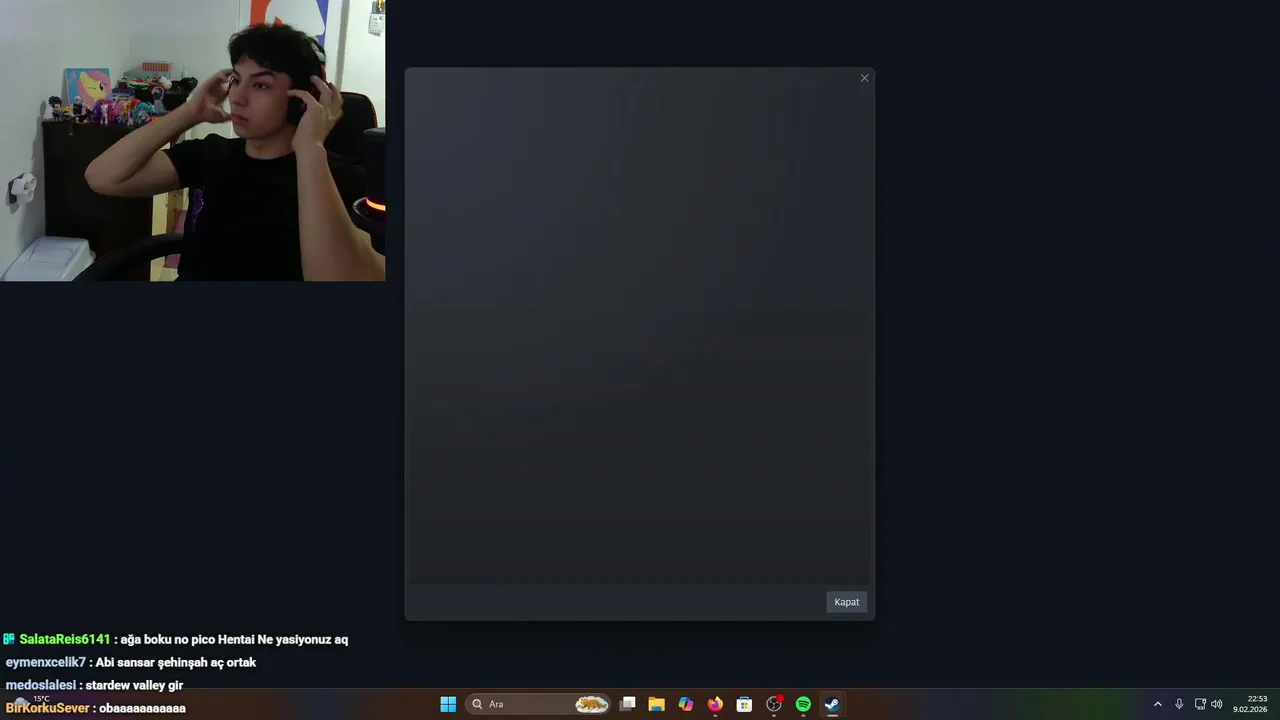Image resolution: width=1280 pixels, height=720 pixels.
Task: Click the eymenxcelik7 chat username
Action: pos(46,662)
